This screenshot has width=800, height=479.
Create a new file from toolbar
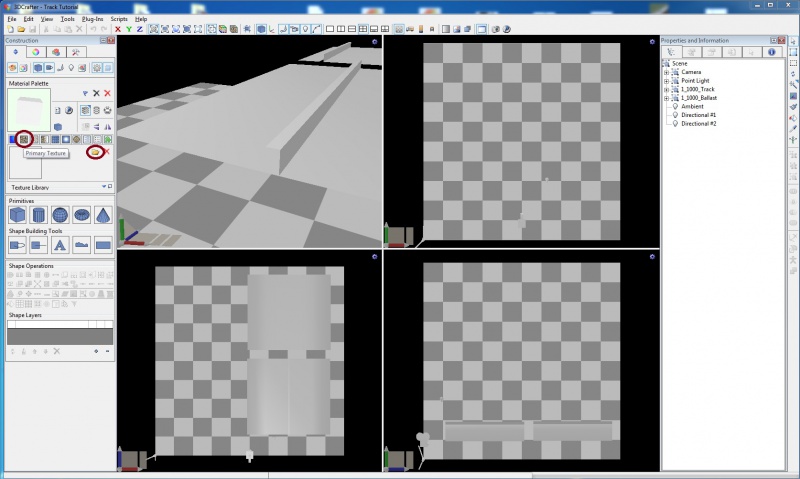[10, 29]
